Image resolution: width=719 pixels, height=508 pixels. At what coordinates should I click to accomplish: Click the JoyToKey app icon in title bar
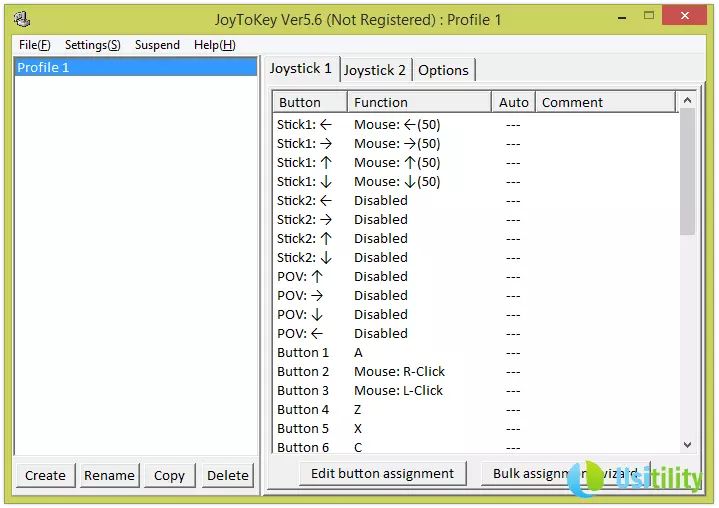click(x=22, y=20)
